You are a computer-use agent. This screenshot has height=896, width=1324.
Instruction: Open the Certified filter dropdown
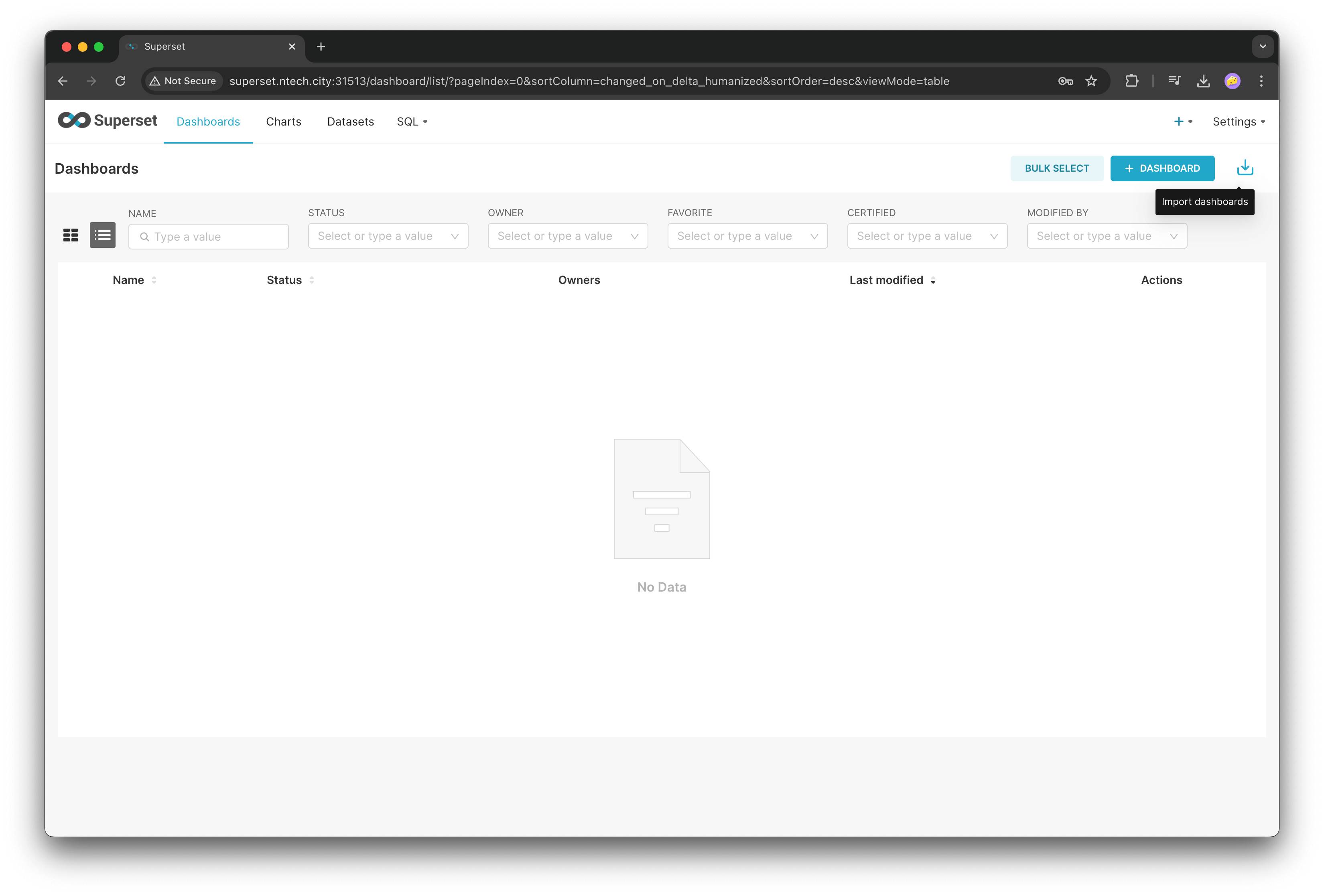[927, 236]
